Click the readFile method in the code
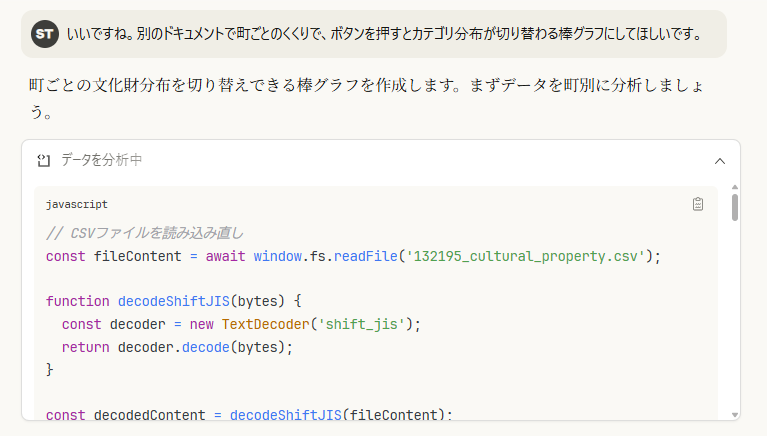The width and height of the screenshot is (767, 436). click(368, 256)
